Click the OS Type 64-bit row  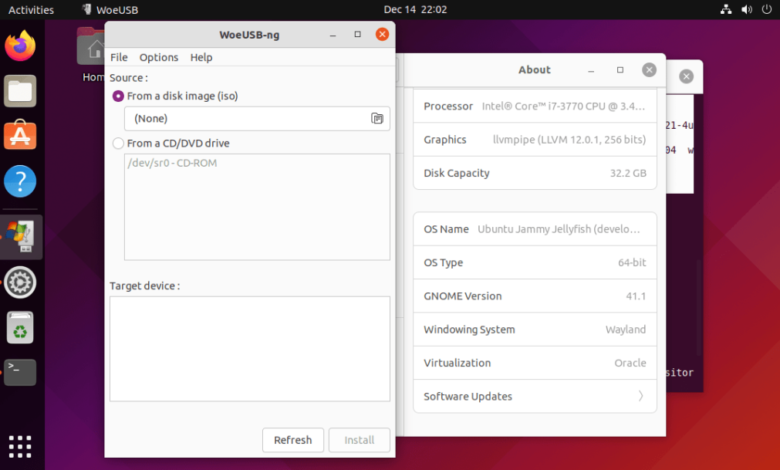535,263
